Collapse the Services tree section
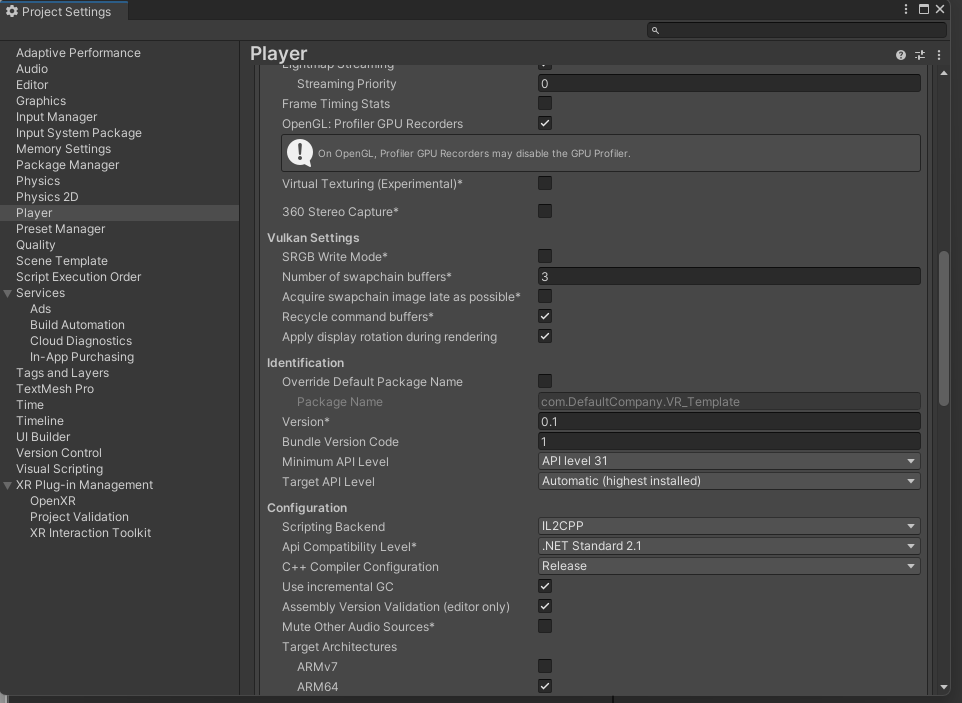The height and width of the screenshot is (703, 962). [x=8, y=293]
